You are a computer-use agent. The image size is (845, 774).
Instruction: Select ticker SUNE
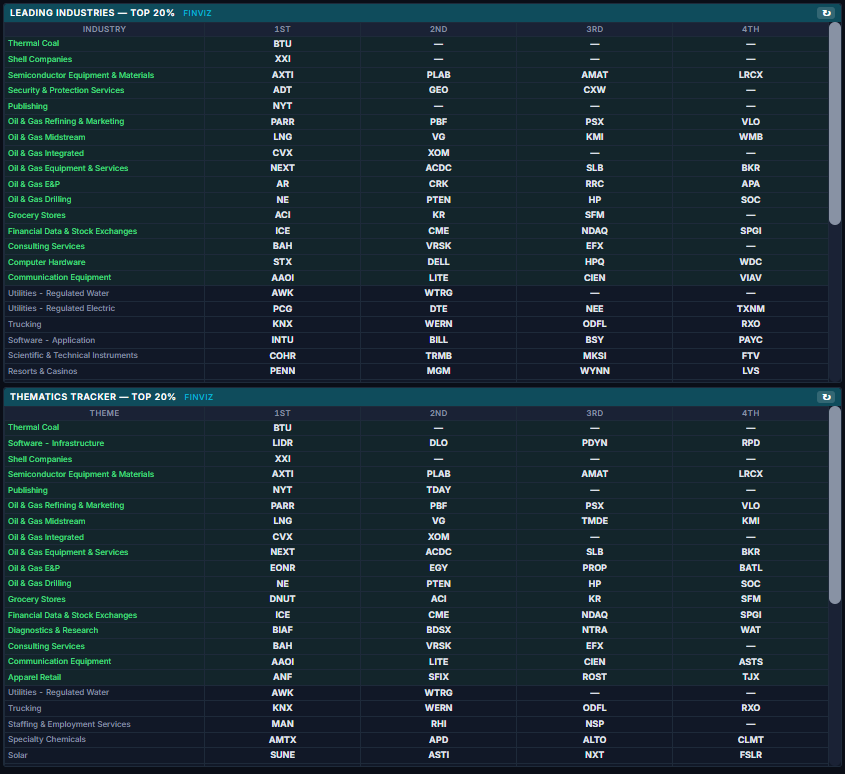click(282, 755)
